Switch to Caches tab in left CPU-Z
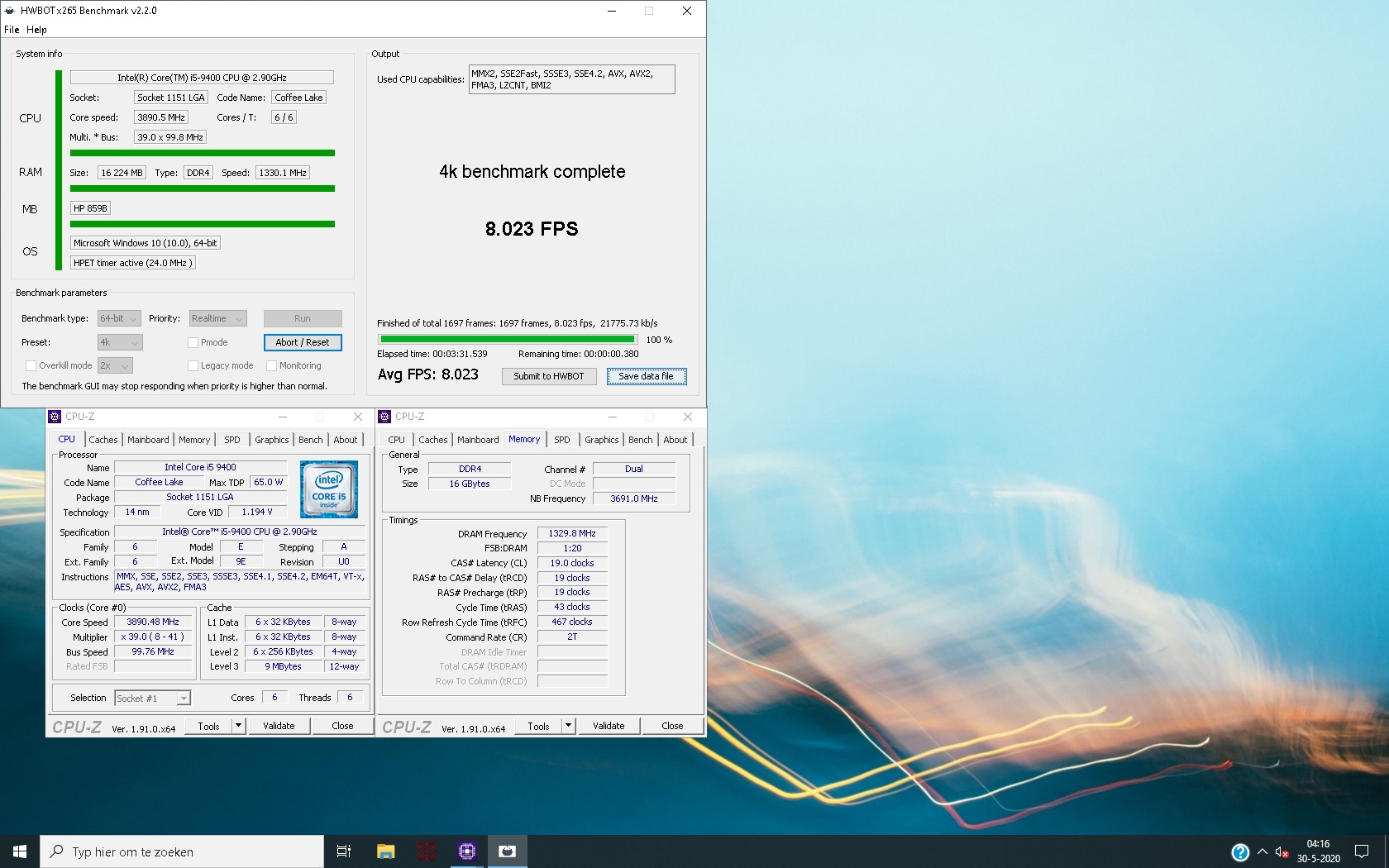The width and height of the screenshot is (1389, 868). tap(103, 440)
